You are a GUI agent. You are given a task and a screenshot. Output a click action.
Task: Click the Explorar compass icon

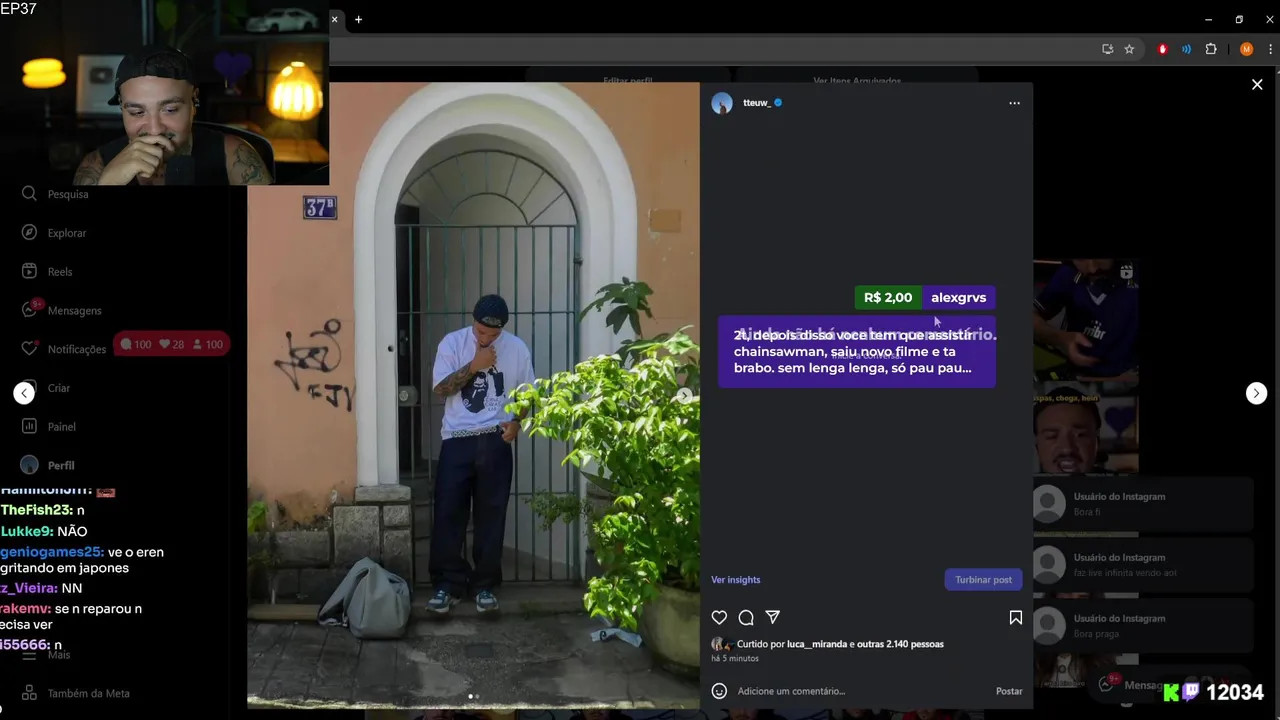click(x=29, y=232)
